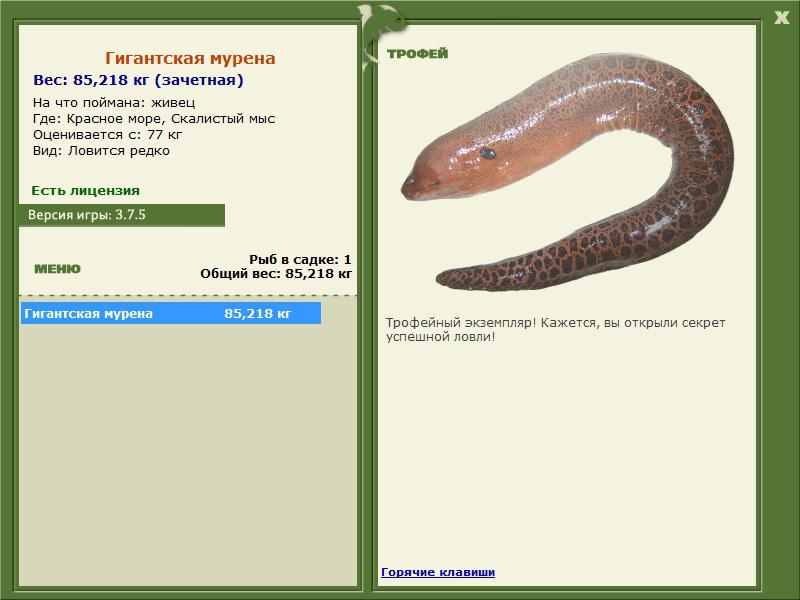Click the Где: Красное море, Скалистый мыс line

click(x=154, y=119)
